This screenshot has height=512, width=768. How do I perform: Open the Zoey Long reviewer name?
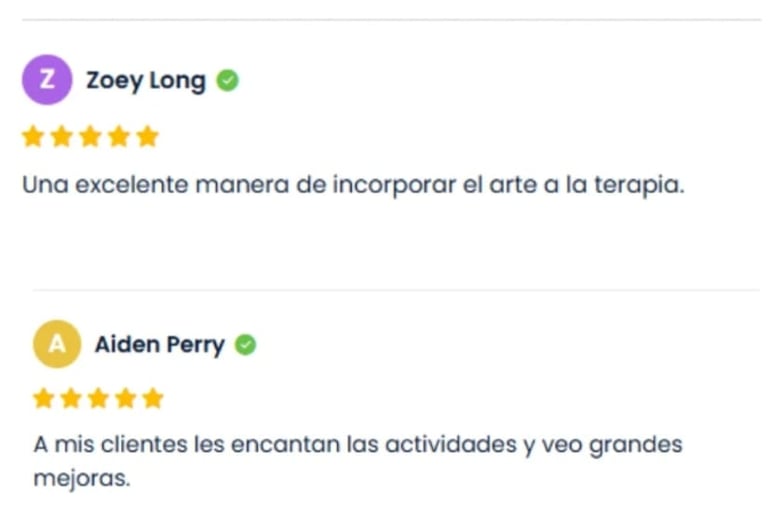pyautogui.click(x=146, y=81)
